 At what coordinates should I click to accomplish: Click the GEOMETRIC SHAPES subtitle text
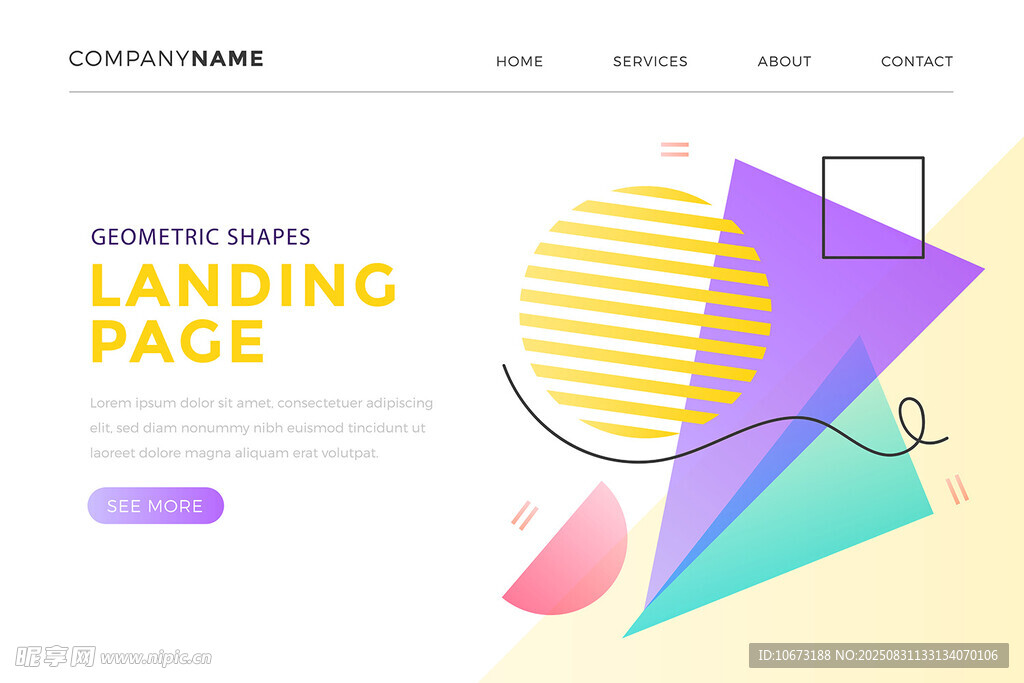201,237
